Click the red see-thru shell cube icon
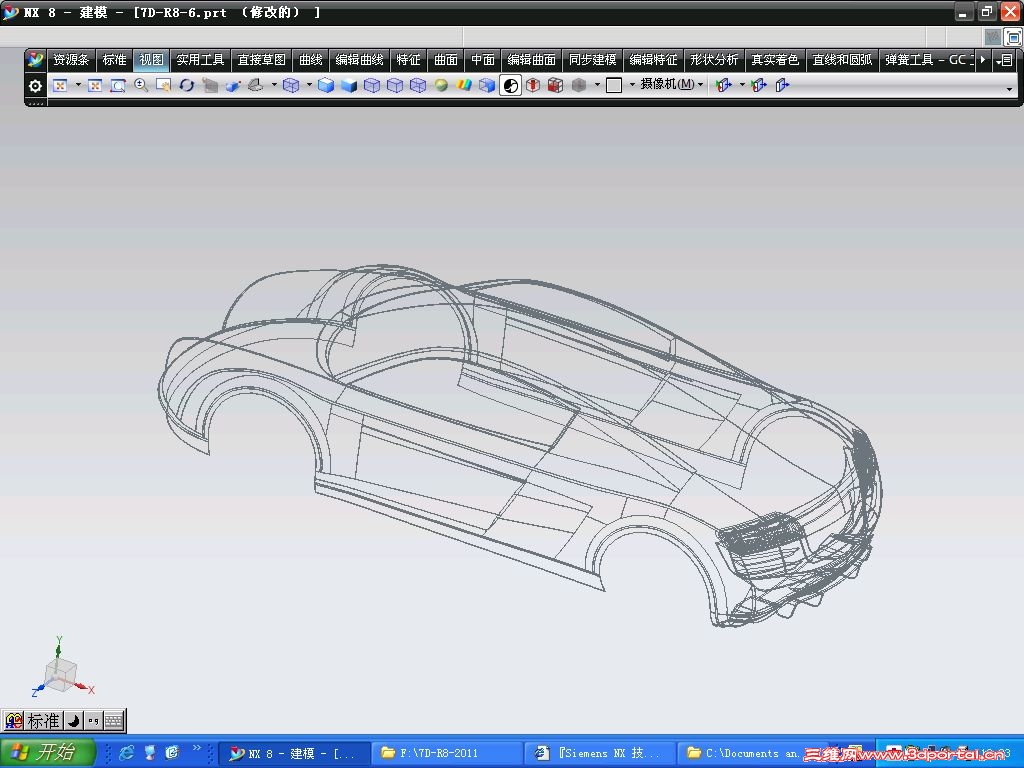 click(x=533, y=85)
